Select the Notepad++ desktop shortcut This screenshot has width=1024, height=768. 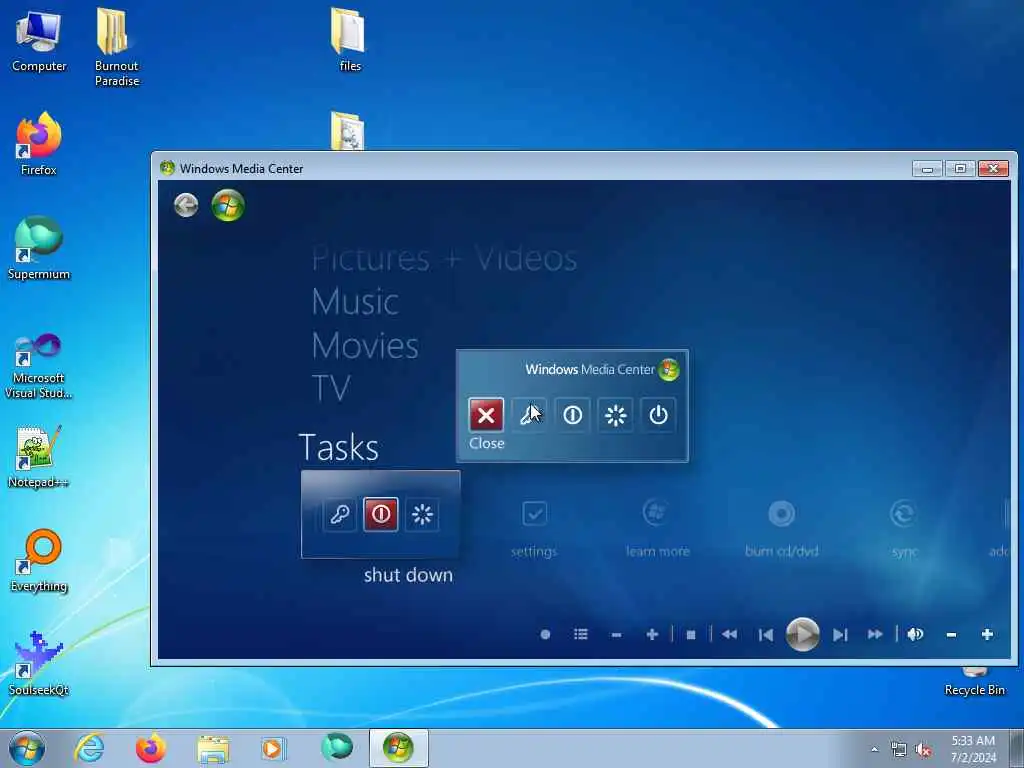39,456
